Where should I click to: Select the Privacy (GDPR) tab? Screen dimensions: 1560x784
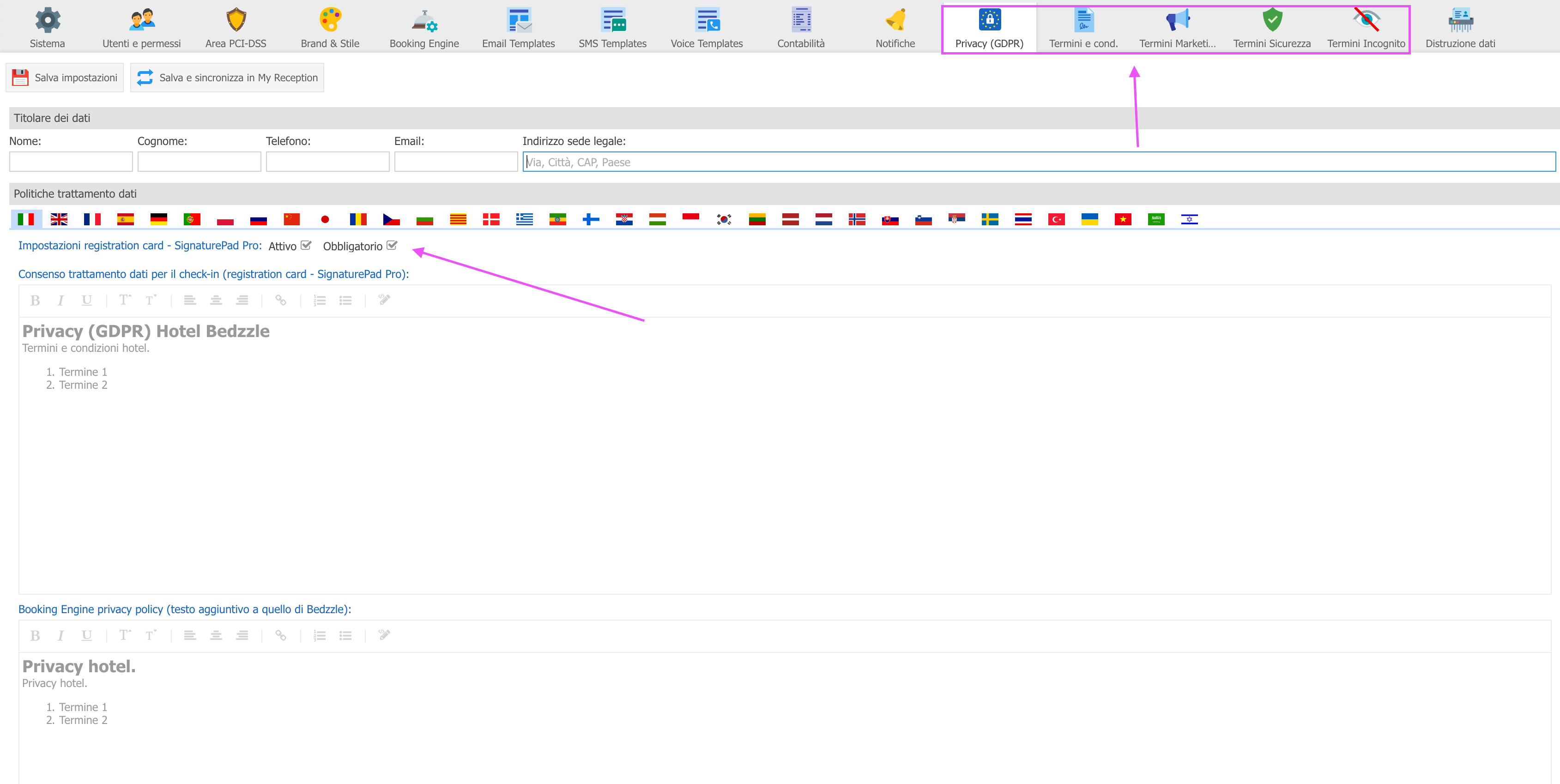coord(989,28)
